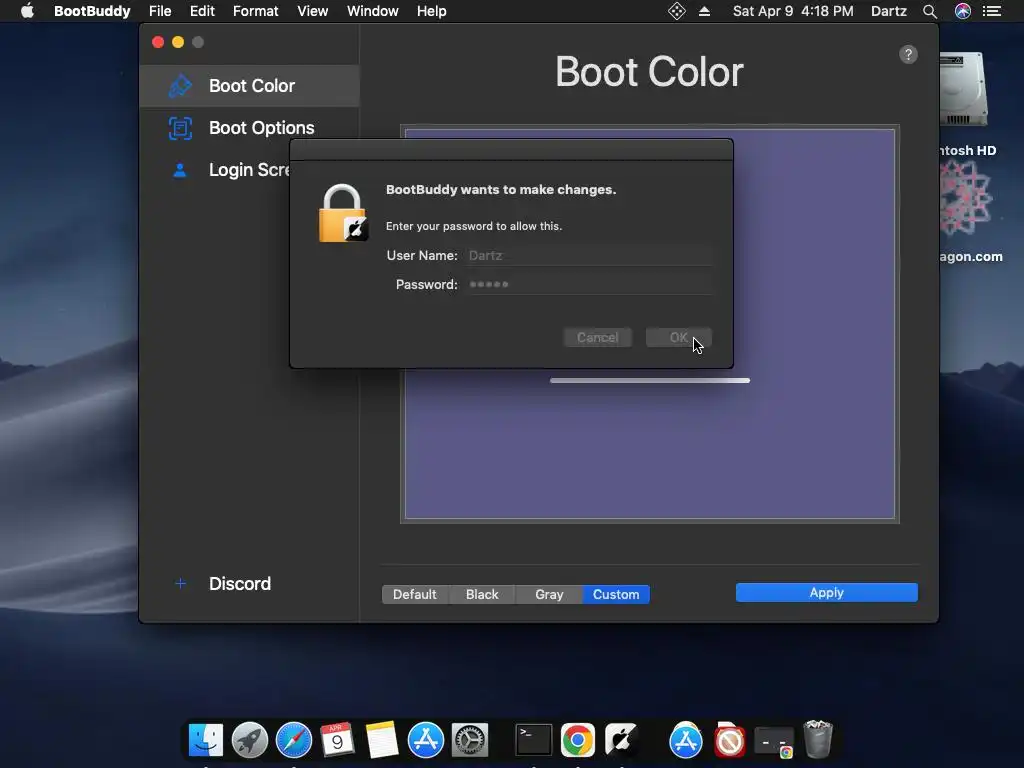
Task: Click the plus icon beside Discord
Action: (x=181, y=583)
